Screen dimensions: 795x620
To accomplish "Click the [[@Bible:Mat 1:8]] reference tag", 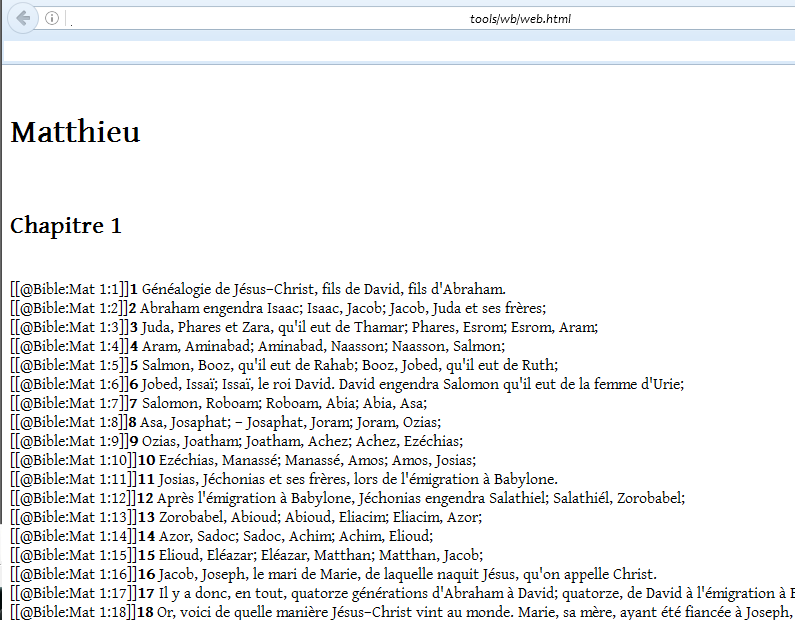I will coord(69,422).
